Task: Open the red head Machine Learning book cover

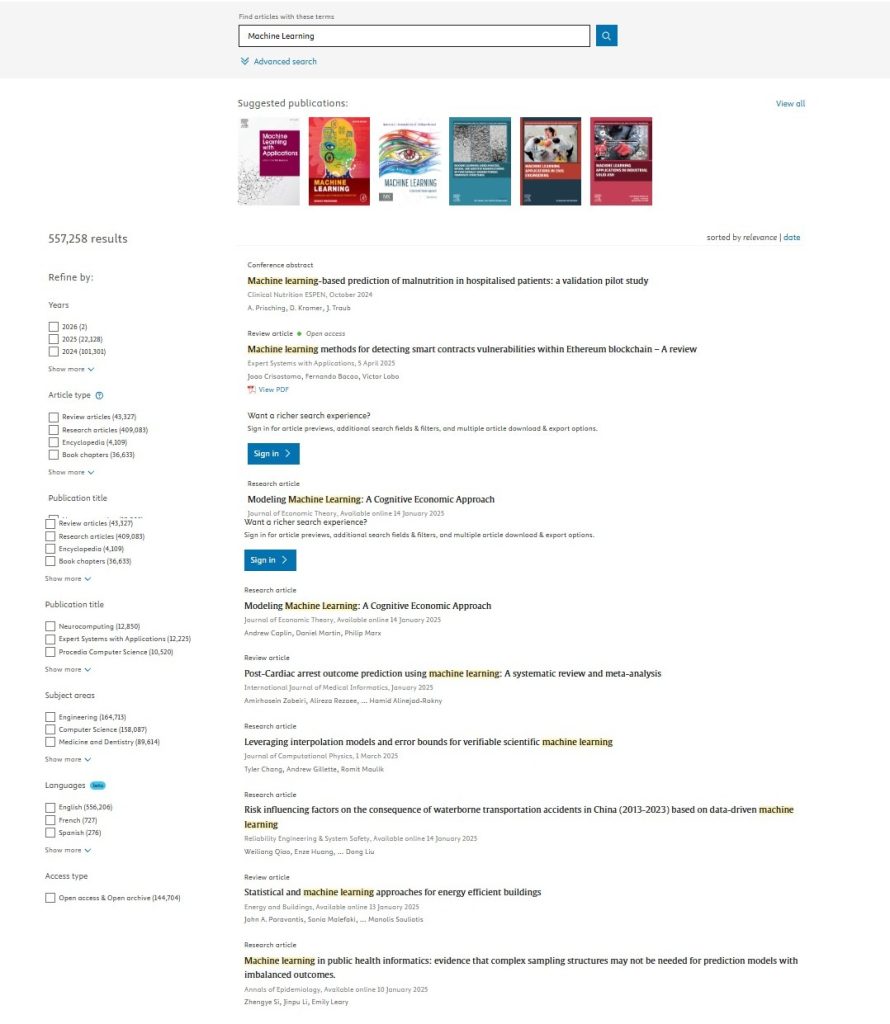Action: click(339, 161)
